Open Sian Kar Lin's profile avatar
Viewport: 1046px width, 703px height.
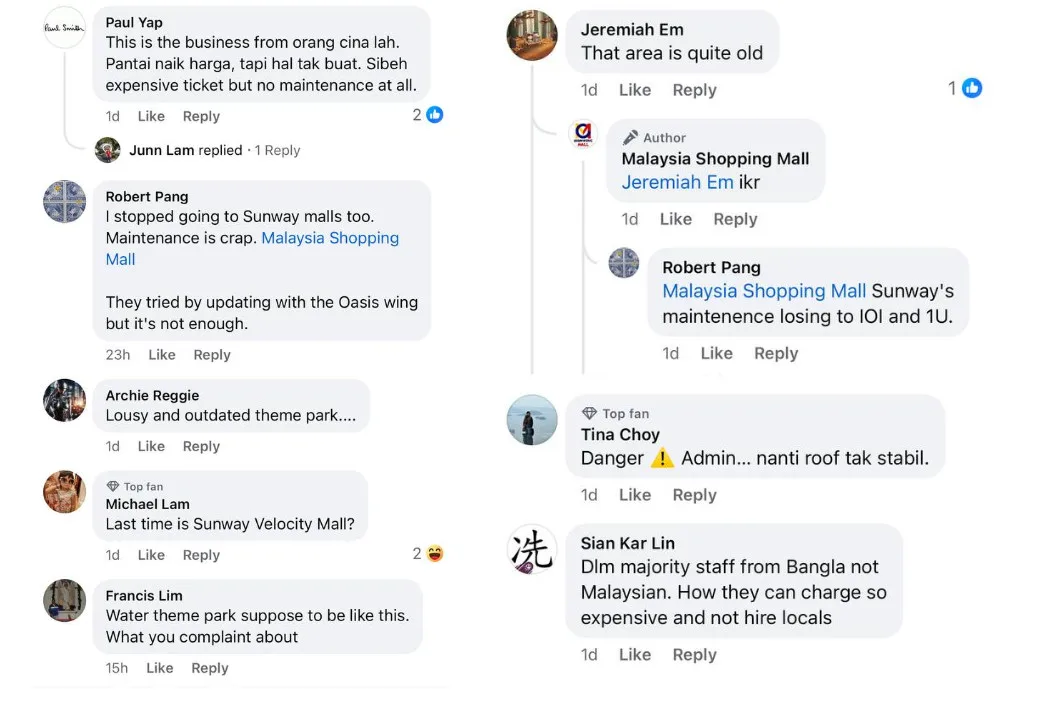point(532,549)
